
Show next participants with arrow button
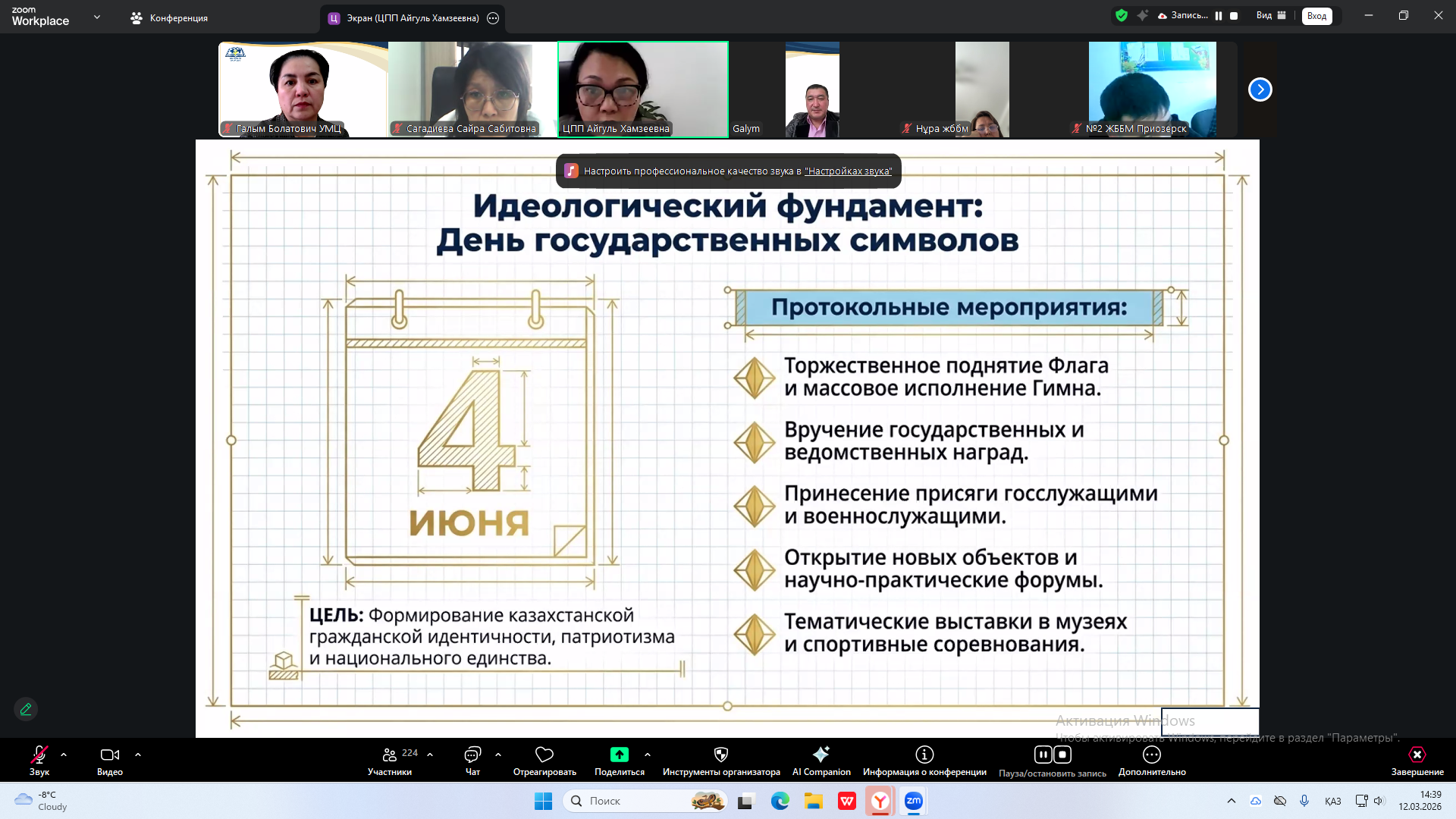[x=1260, y=89]
